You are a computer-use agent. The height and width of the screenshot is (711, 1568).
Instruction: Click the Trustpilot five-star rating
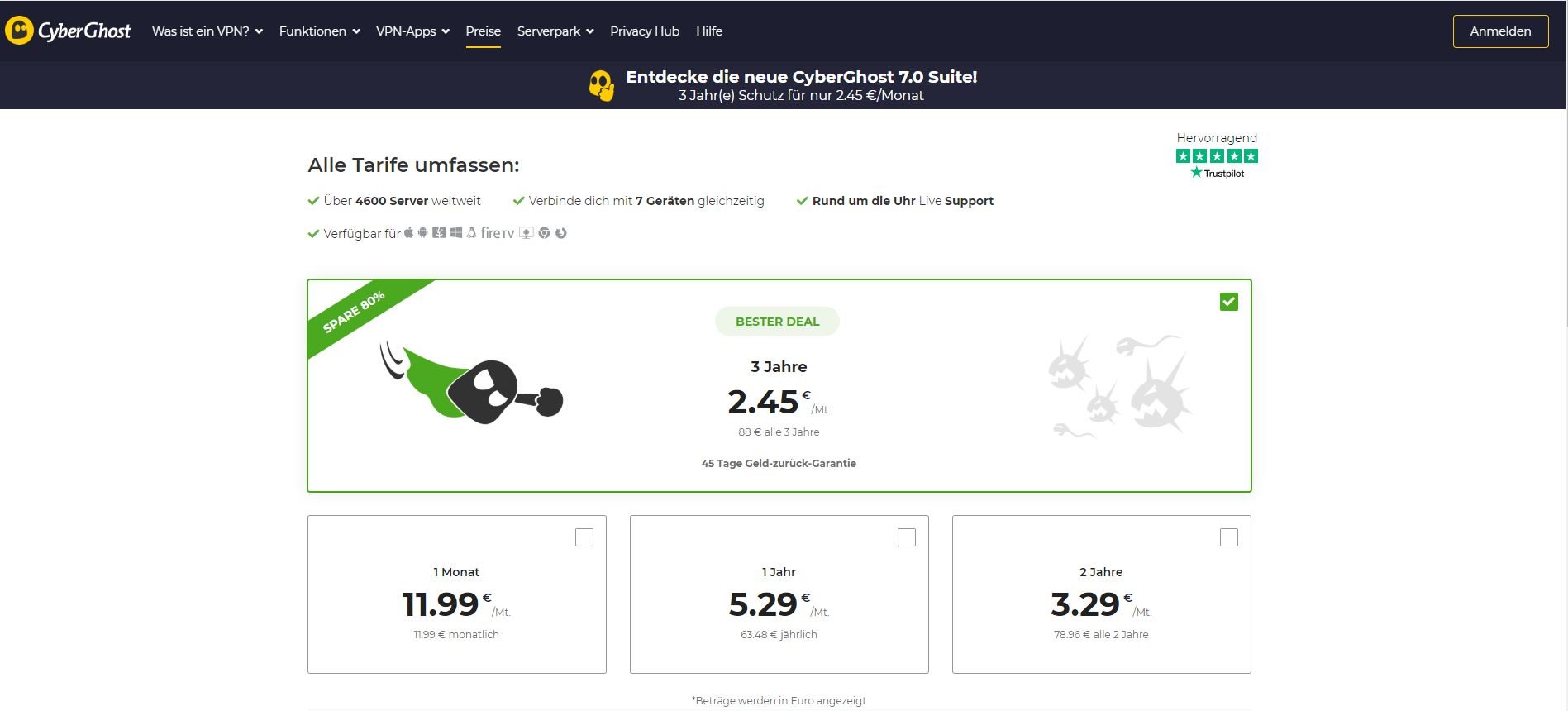tap(1217, 156)
